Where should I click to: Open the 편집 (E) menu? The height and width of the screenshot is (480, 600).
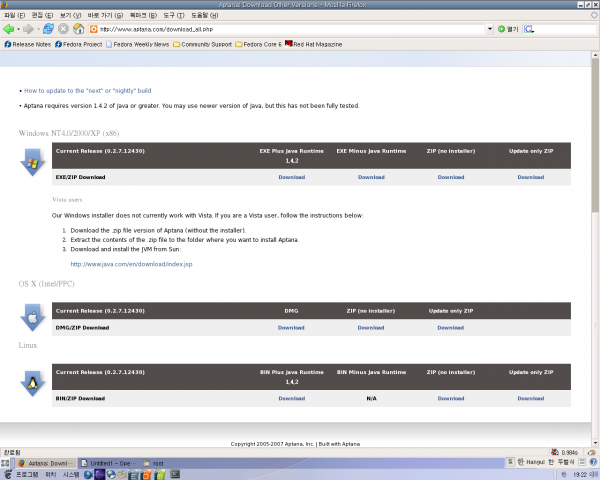click(x=42, y=15)
